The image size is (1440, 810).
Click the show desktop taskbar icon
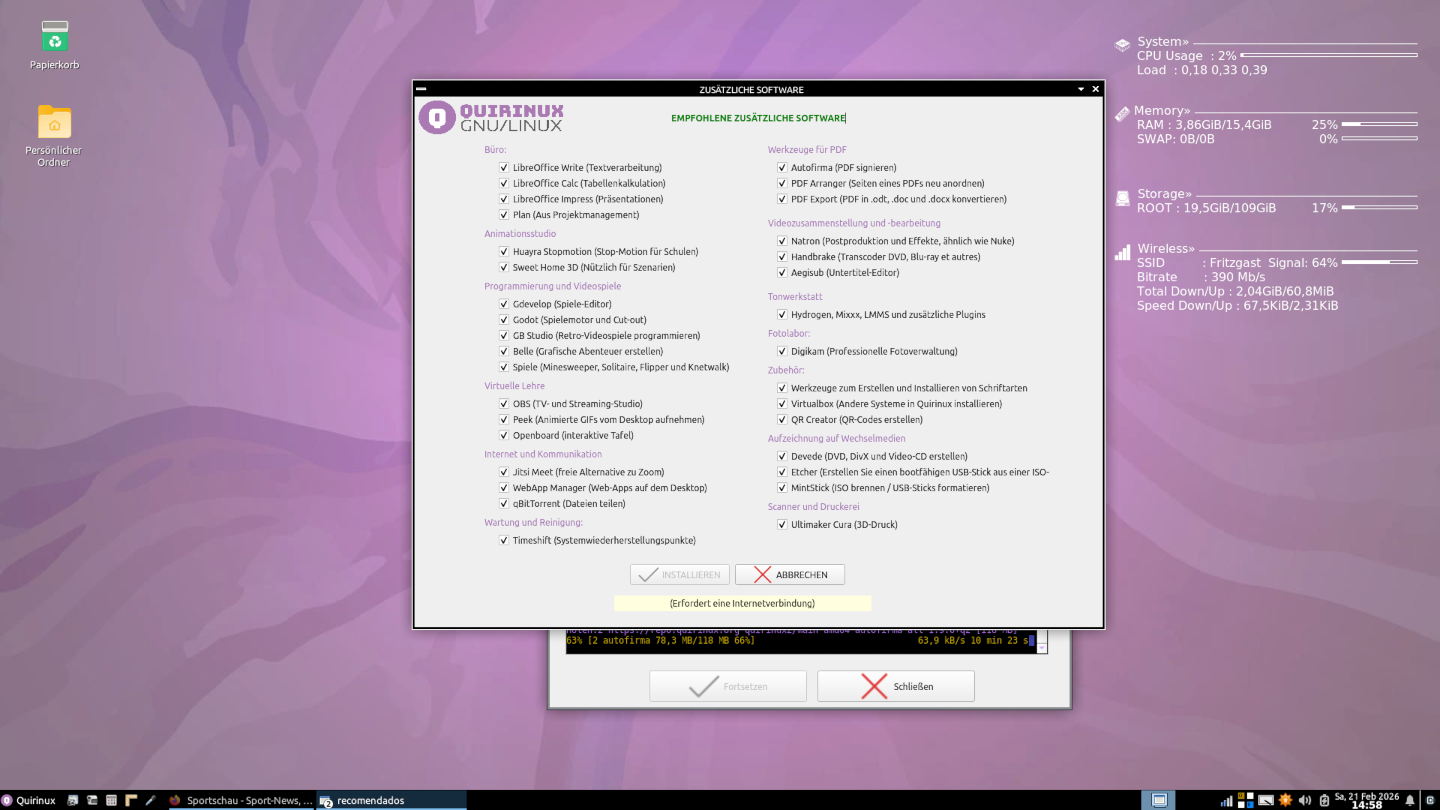click(x=1159, y=800)
